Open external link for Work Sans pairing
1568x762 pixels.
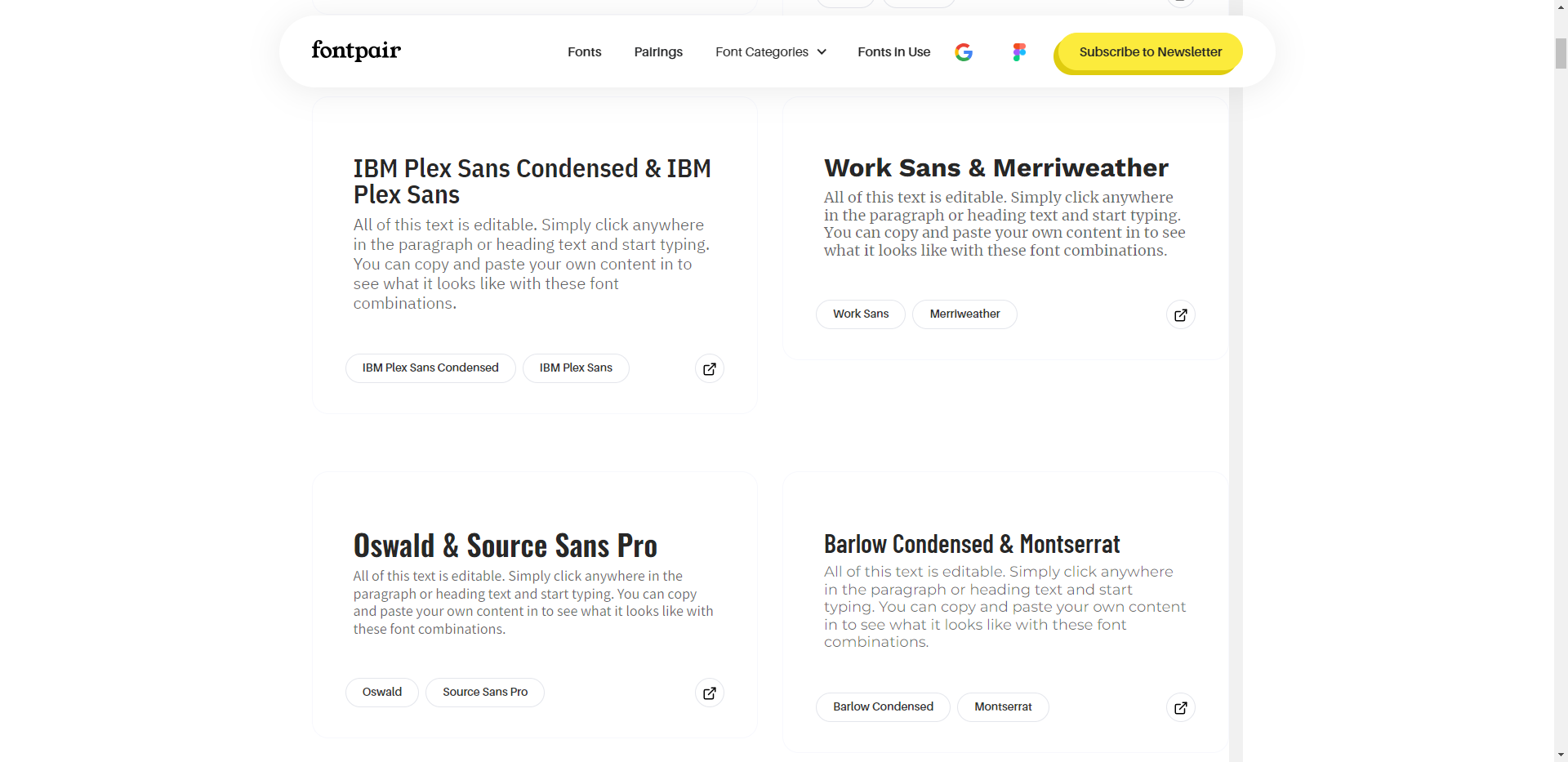[x=1181, y=314]
